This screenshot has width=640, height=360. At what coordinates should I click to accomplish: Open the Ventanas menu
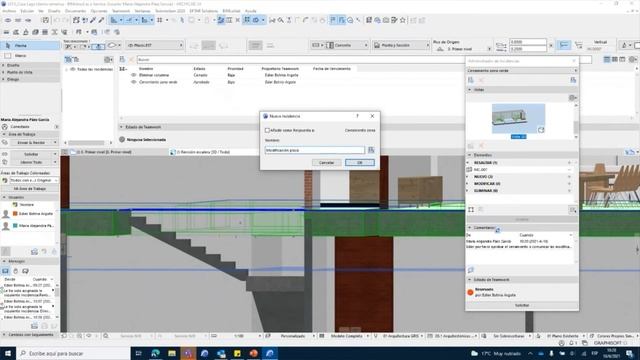click(142, 11)
